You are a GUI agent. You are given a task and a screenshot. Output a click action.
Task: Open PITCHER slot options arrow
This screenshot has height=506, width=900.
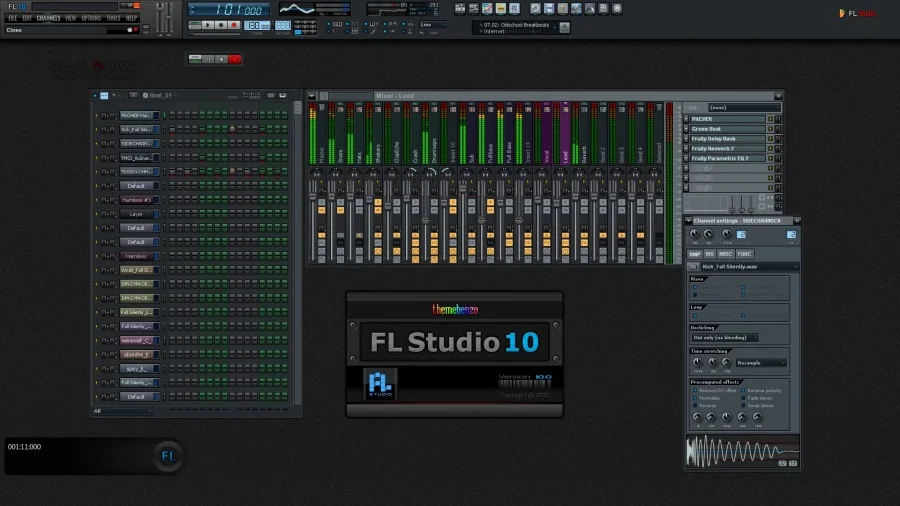(686, 119)
